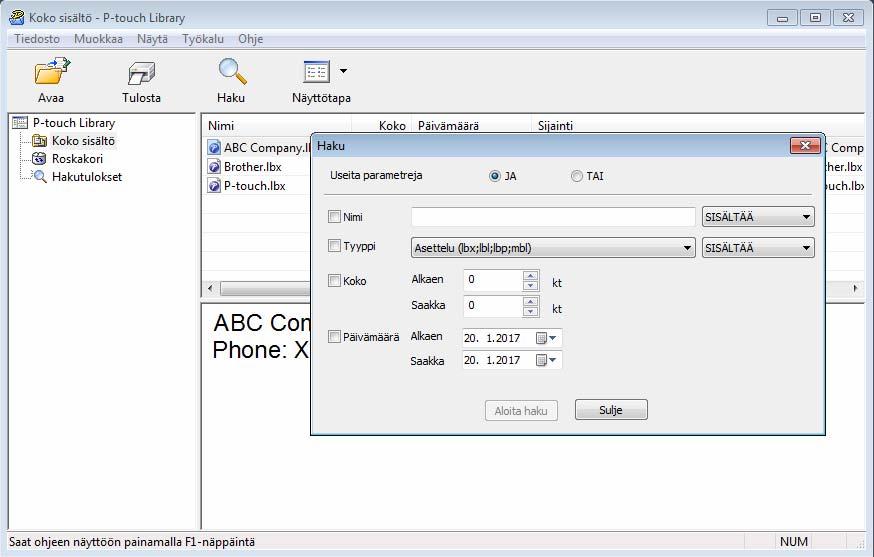Increase the Koko Saakka value spinner up
The image size is (874, 557).
tap(531, 301)
